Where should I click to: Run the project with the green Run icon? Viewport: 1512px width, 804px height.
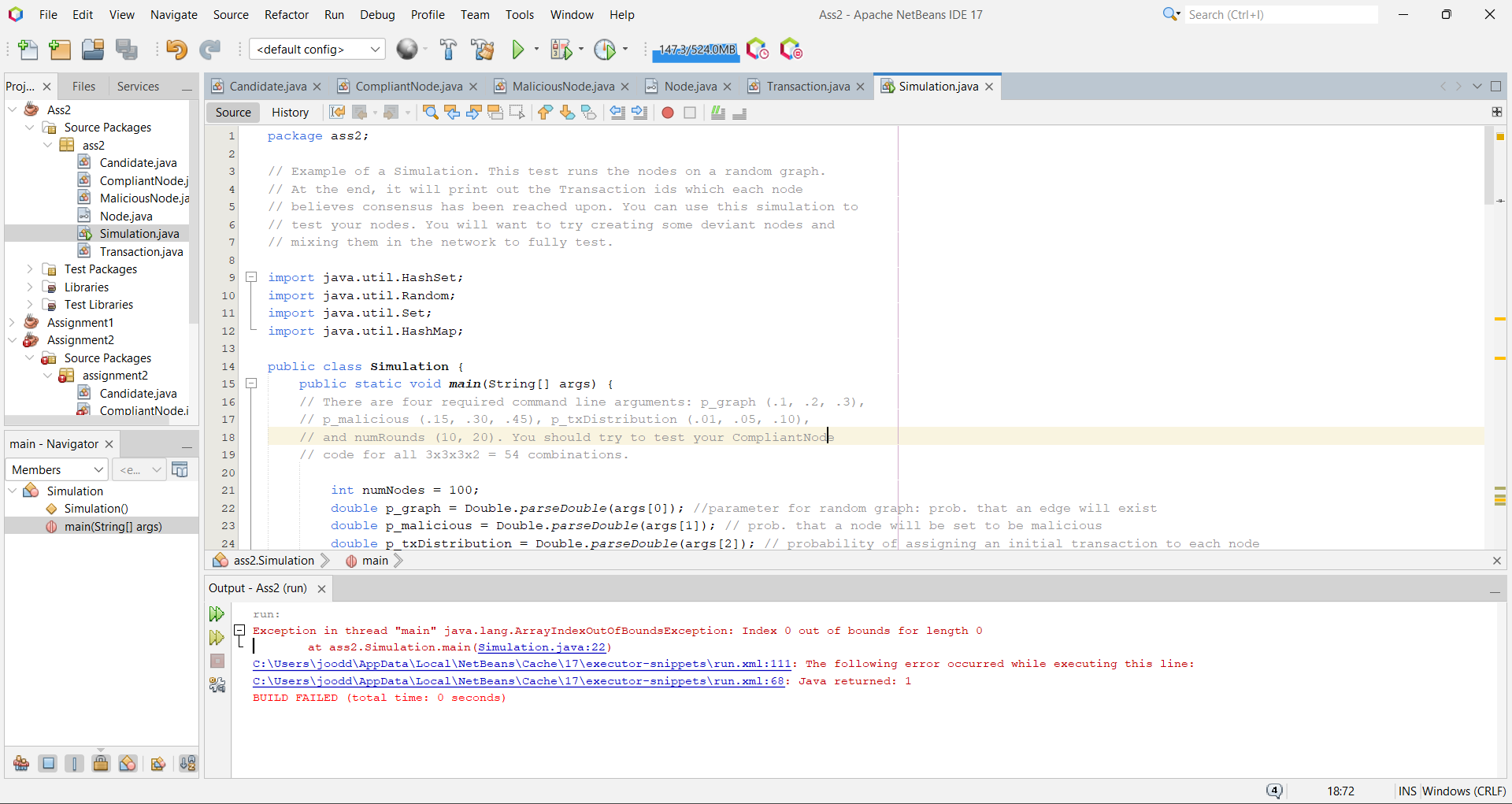(x=517, y=49)
